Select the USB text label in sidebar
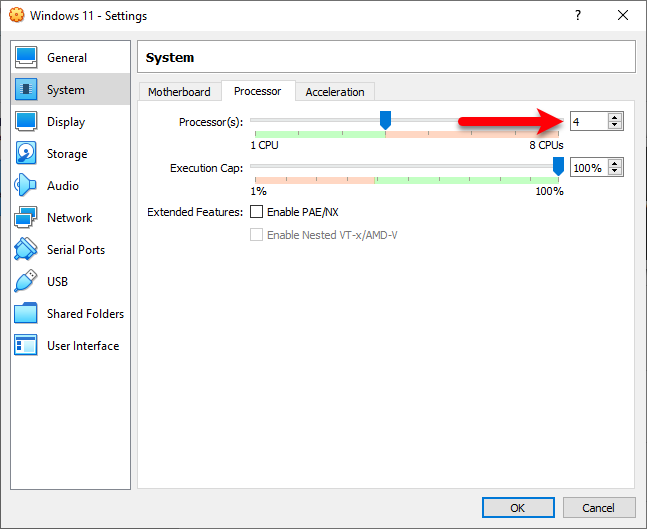The image size is (647, 529). (57, 282)
